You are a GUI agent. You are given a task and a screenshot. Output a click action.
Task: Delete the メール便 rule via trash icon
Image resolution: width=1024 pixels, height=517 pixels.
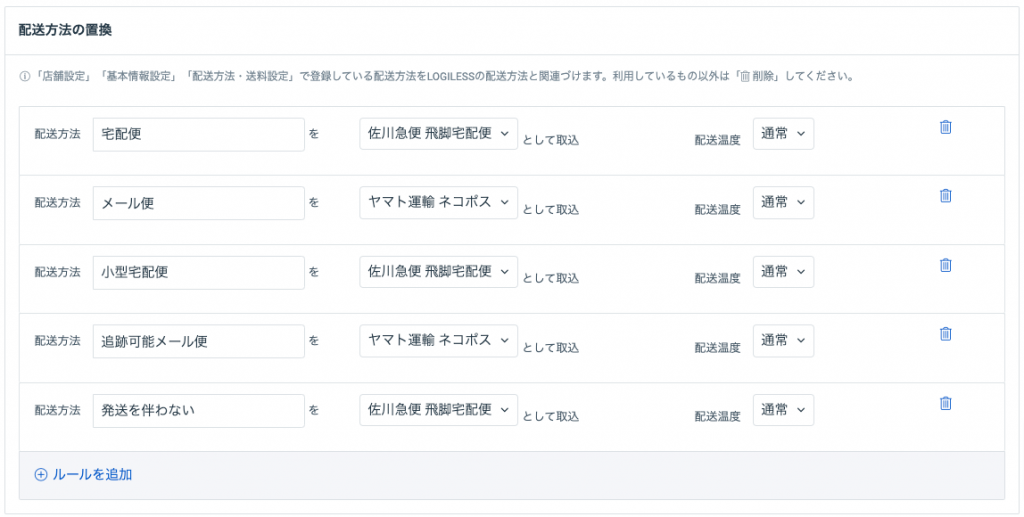tap(945, 195)
